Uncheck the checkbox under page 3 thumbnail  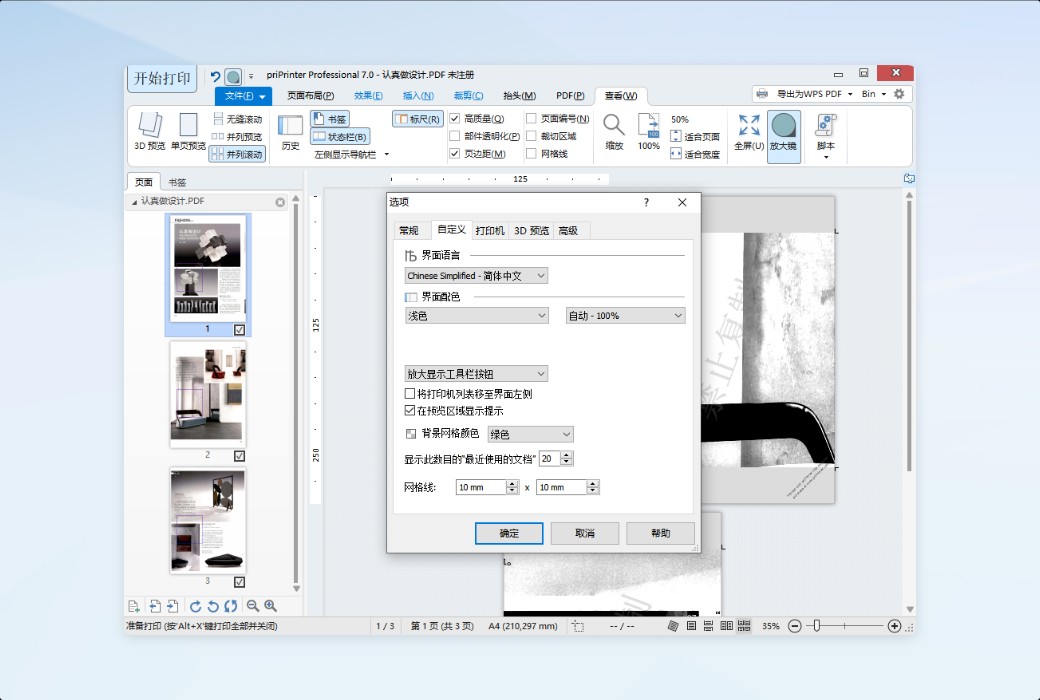(x=239, y=582)
